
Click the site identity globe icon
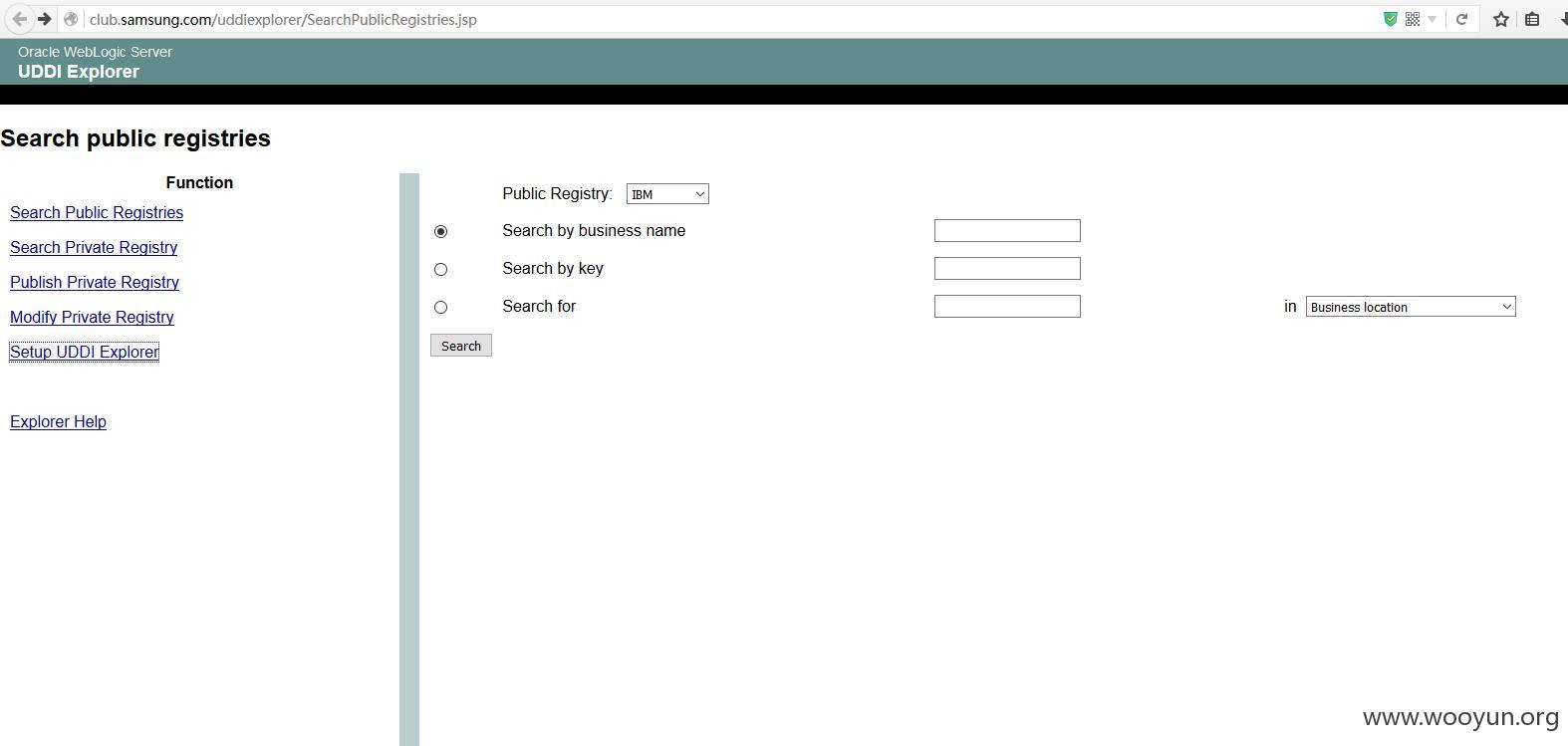point(71,19)
